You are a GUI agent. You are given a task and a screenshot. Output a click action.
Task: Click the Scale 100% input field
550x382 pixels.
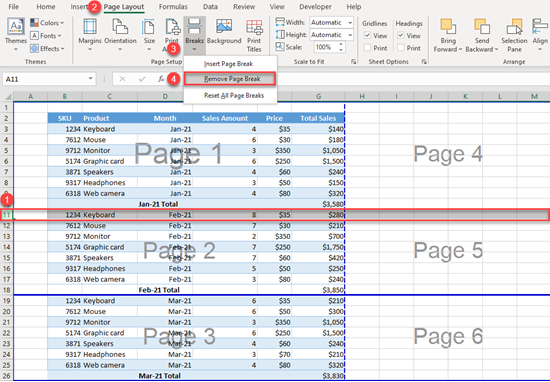(x=324, y=47)
